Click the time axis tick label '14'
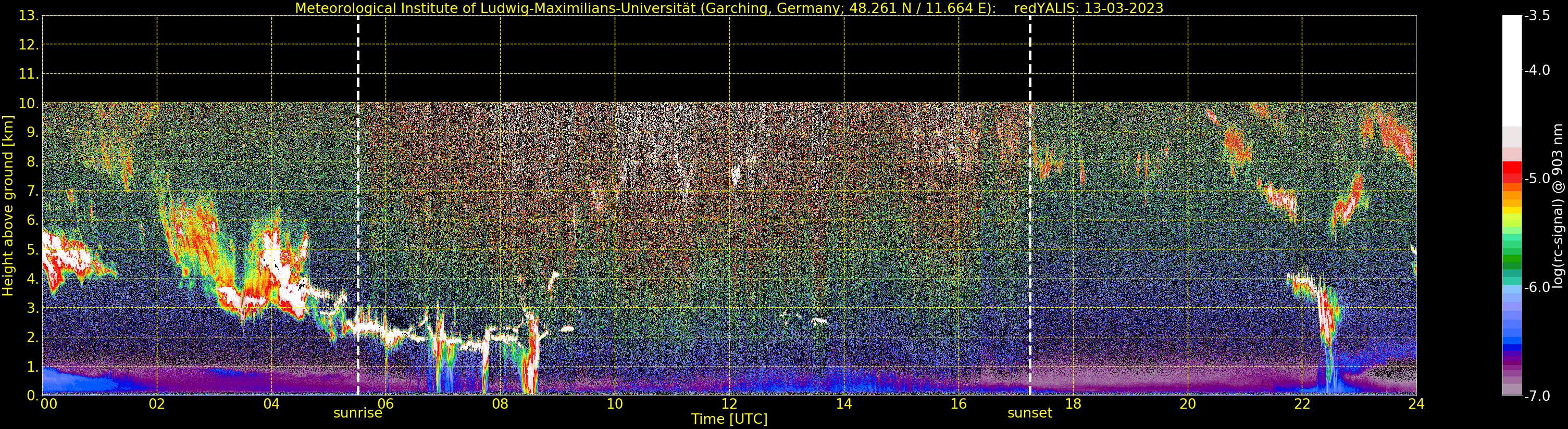This screenshot has width=1568, height=429. (x=844, y=404)
